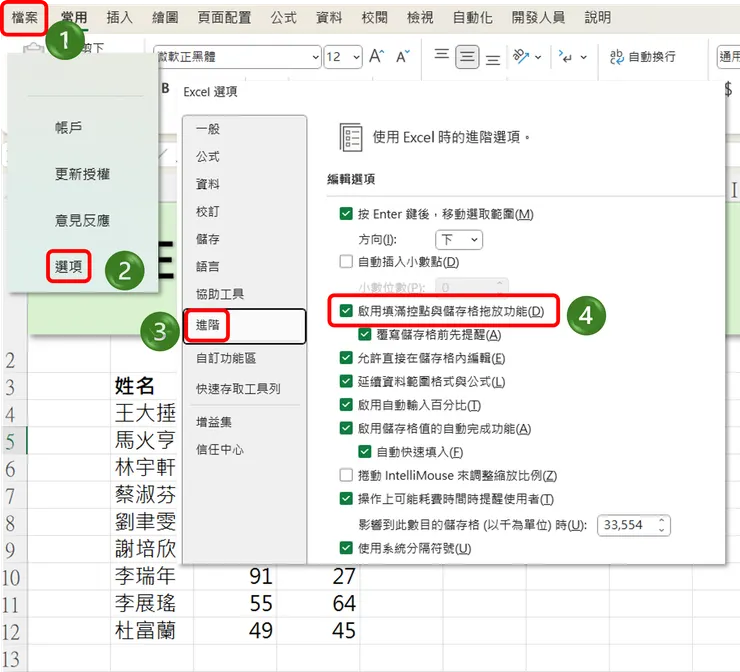Select 增益集 in Excel options sidebar

pyautogui.click(x=214, y=422)
